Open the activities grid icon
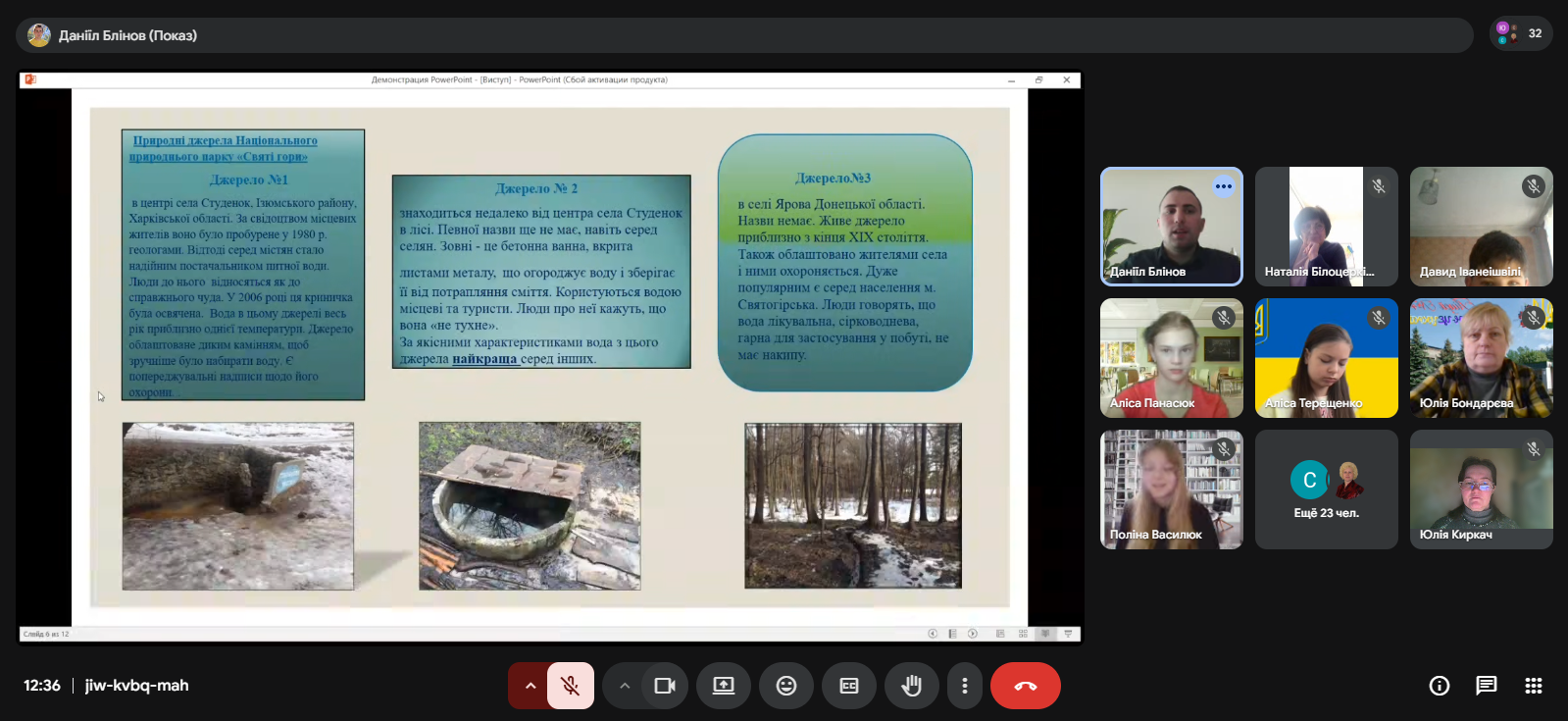Screen dimensions: 1568x721 tap(1533, 686)
